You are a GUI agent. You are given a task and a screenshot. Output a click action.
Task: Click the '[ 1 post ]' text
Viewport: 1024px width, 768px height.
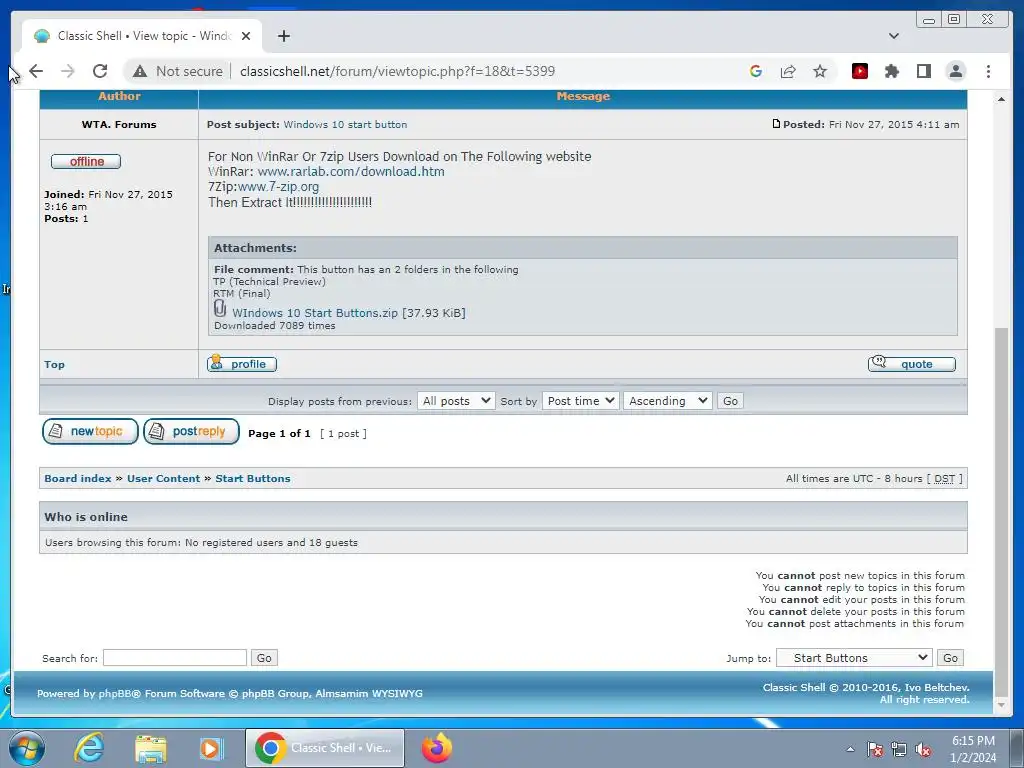coord(343,434)
